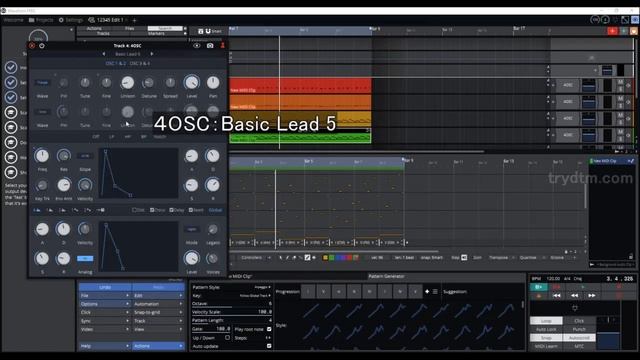This screenshot has width=640, height=360.
Task: Enable the Up / Down checkbox
Action: coord(227,338)
